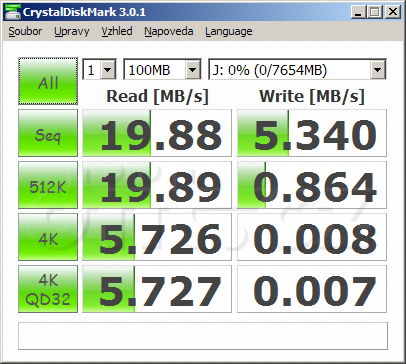
Task: Expand the 100MB test size dropdown
Action: click(192, 70)
